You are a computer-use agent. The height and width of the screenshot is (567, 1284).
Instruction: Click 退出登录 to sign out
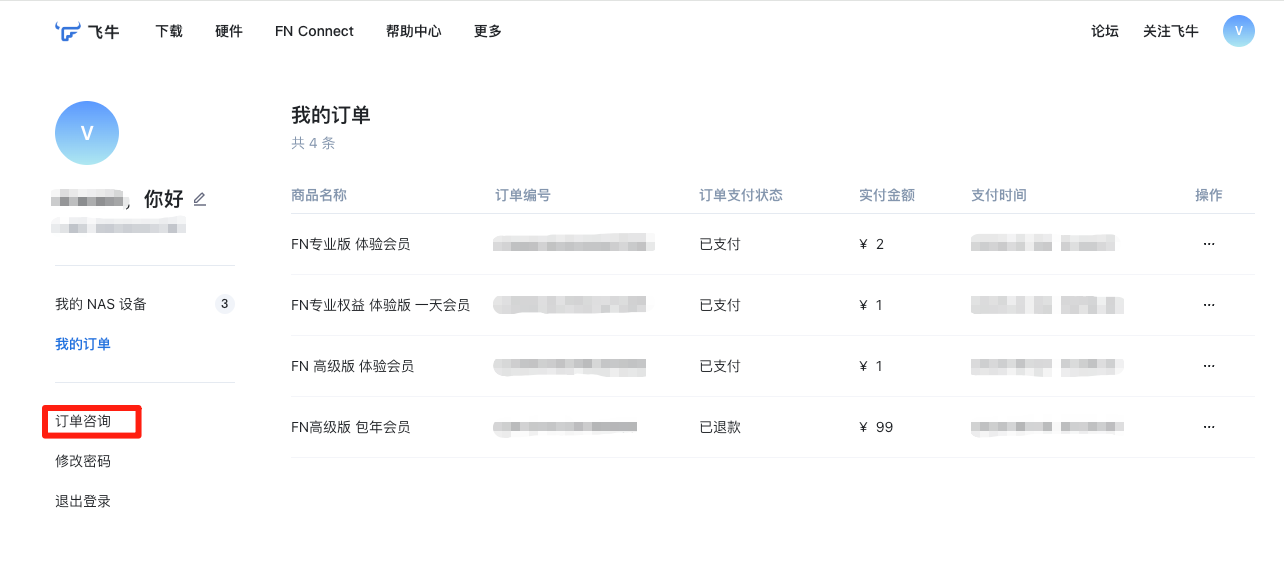tap(83, 501)
